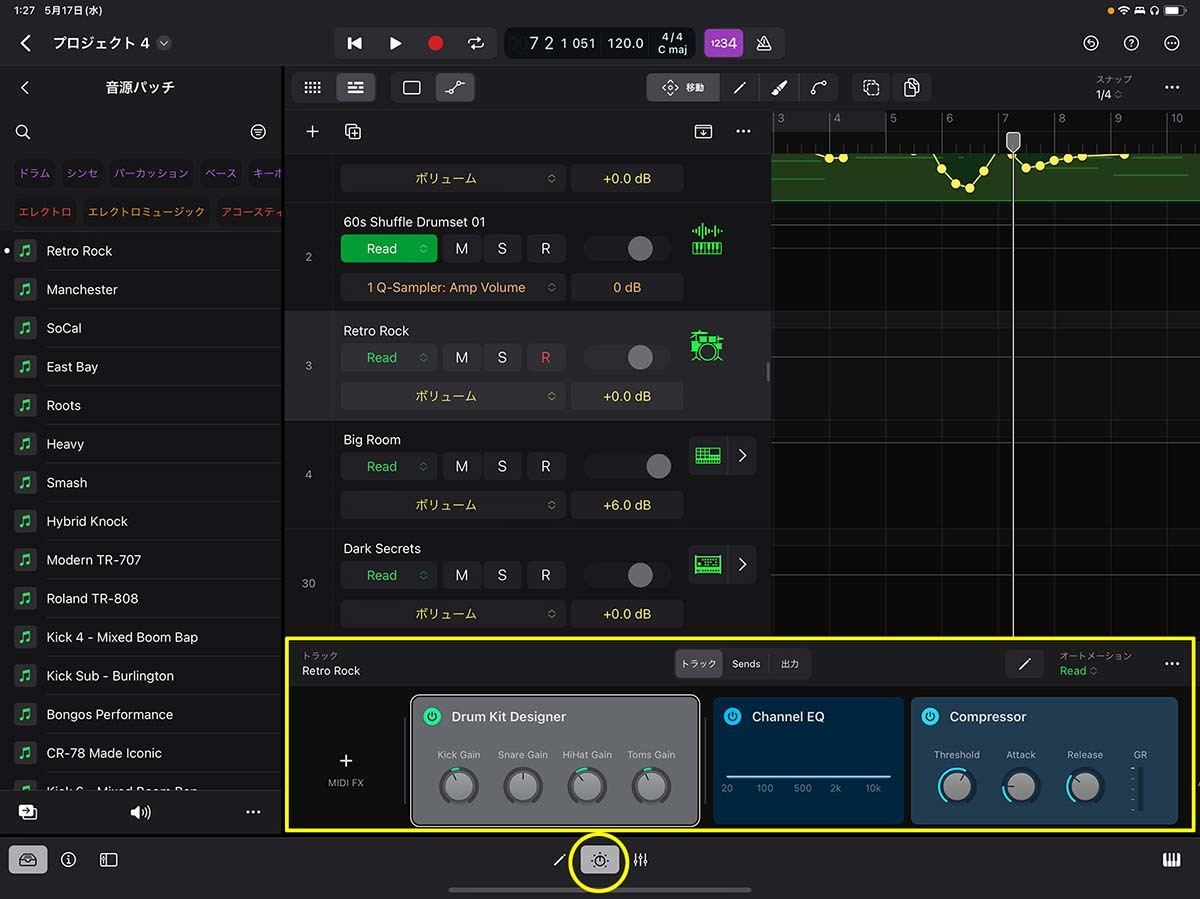Expand the Dark Secrets track stack arrow

point(742,565)
